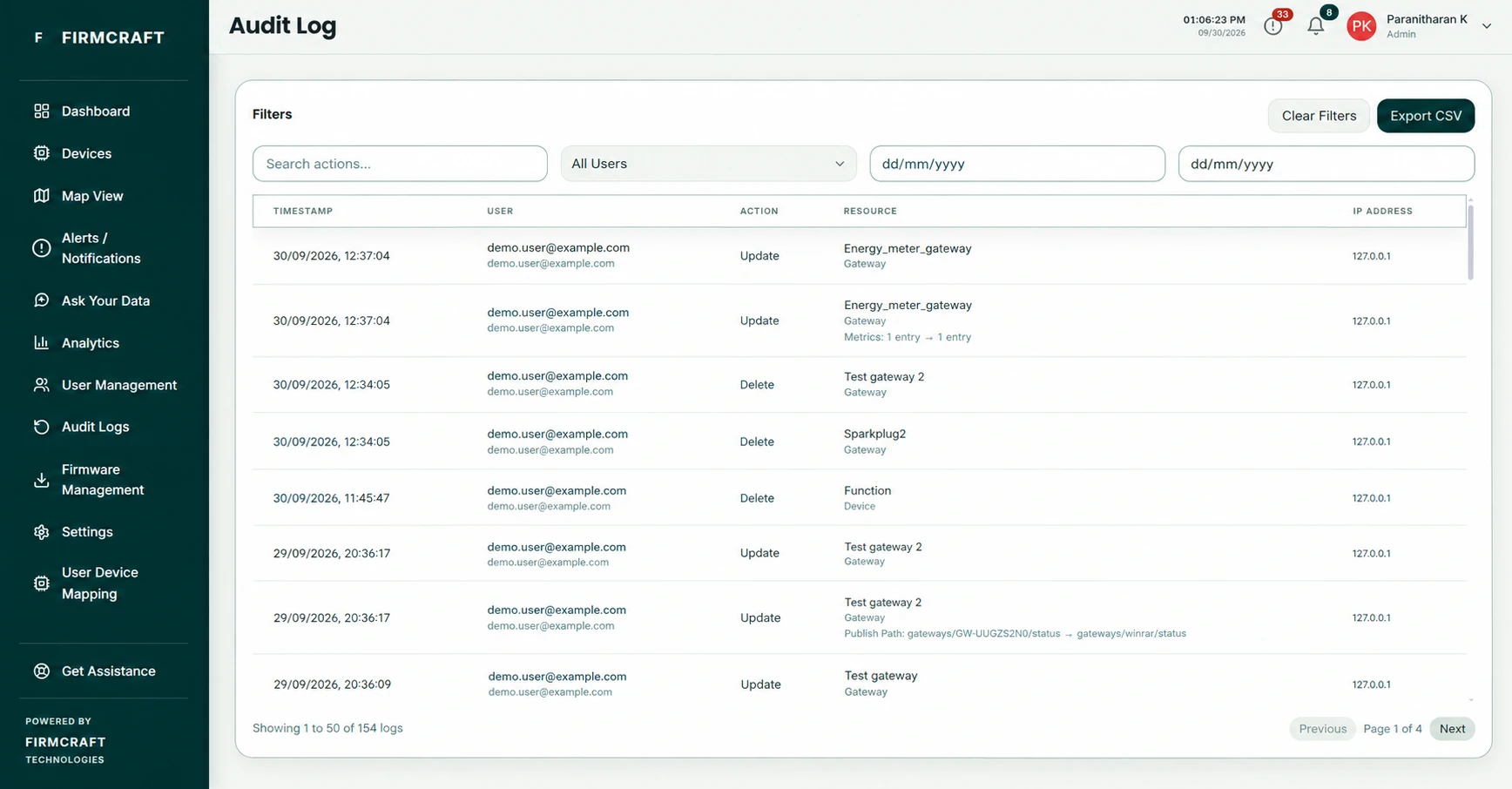Go to Next page of logs
This screenshot has height=789, width=1512.
(x=1452, y=729)
